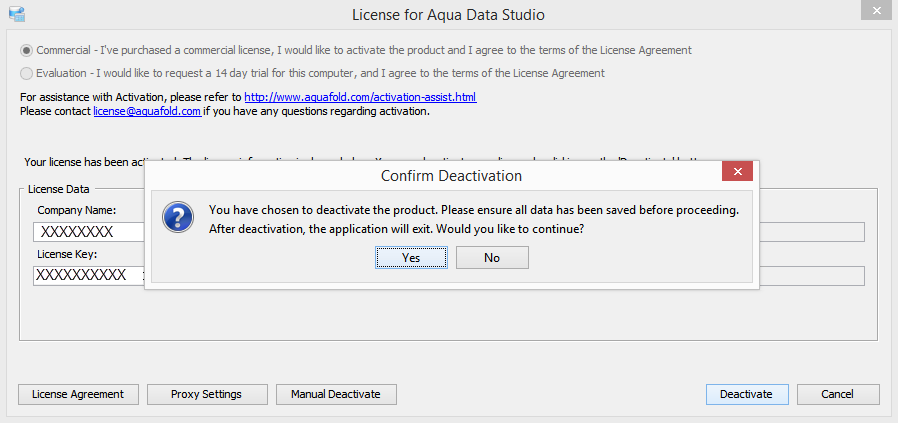This screenshot has height=423, width=898.
Task: Click the Aqua Data Studio window icon
Action: pyautogui.click(x=15, y=14)
